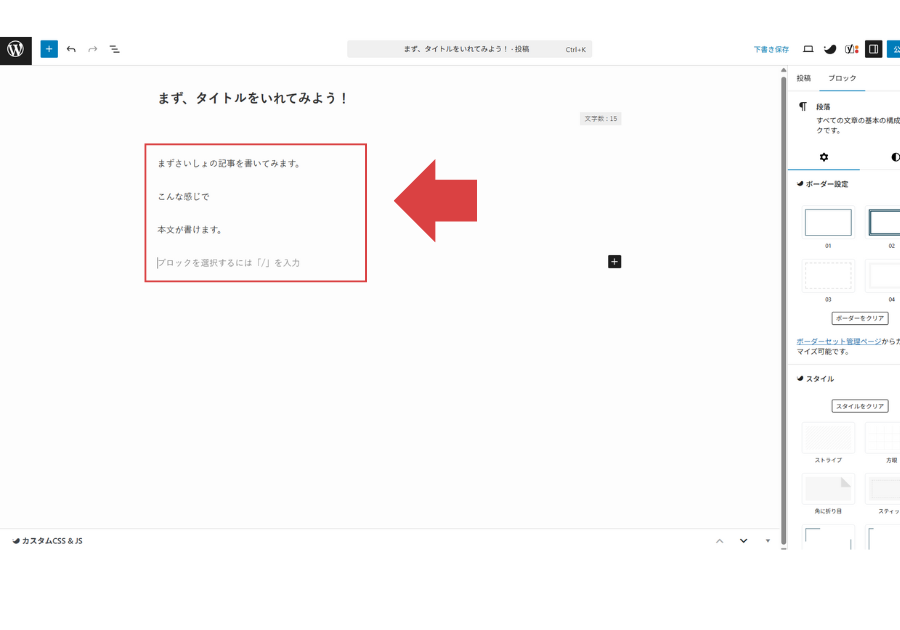This screenshot has width=900, height=630.
Task: Click the paragraph pilcrow icon in block panel
Action: 803,107
